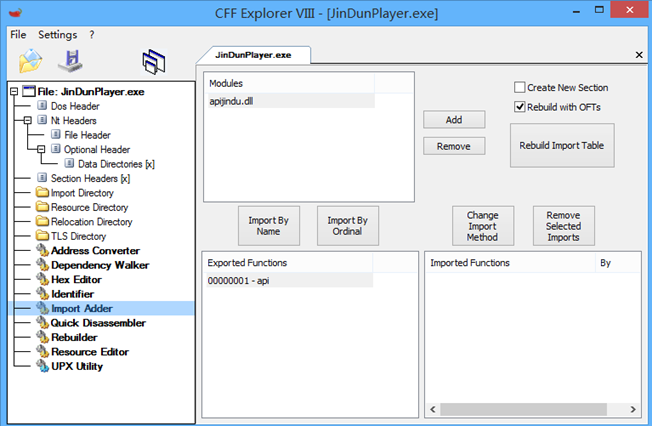Click the cascading windows toolbar icon
The height and width of the screenshot is (426, 652).
[153, 62]
